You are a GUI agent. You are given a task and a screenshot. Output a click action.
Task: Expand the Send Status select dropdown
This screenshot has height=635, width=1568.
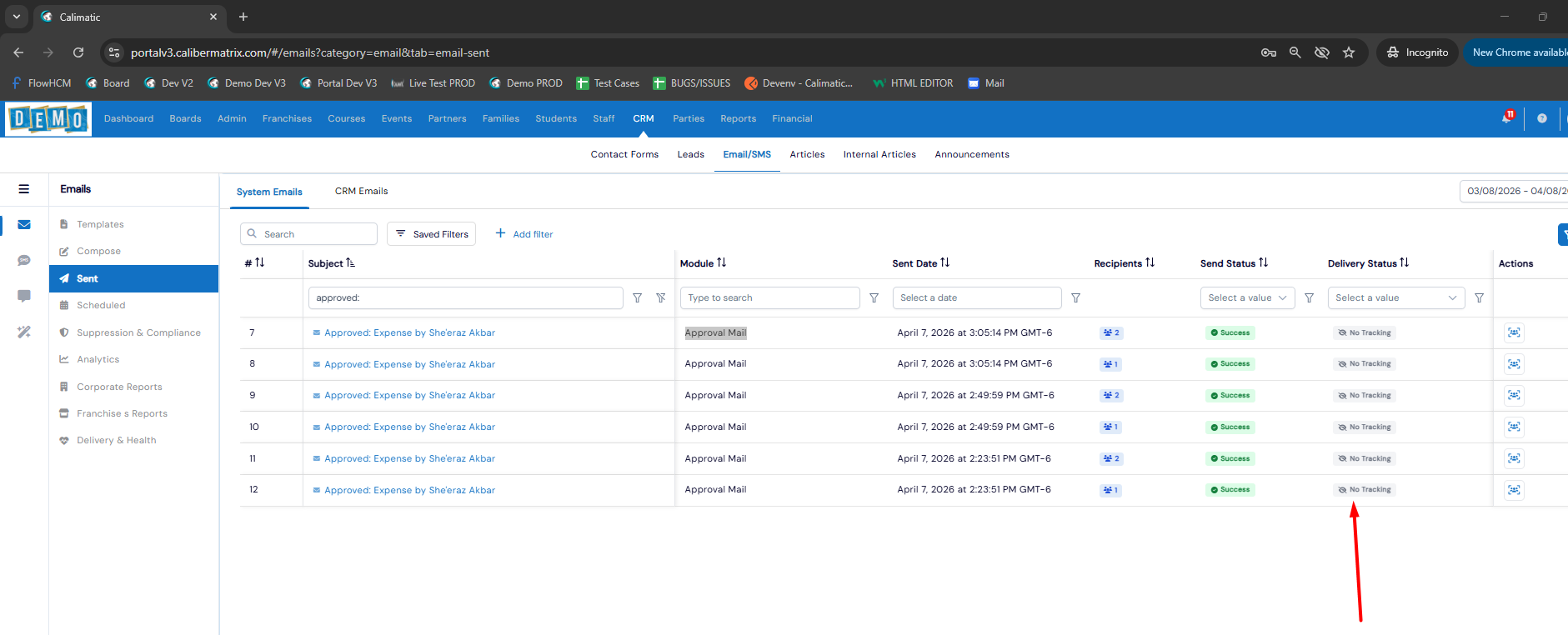pyautogui.click(x=1247, y=298)
